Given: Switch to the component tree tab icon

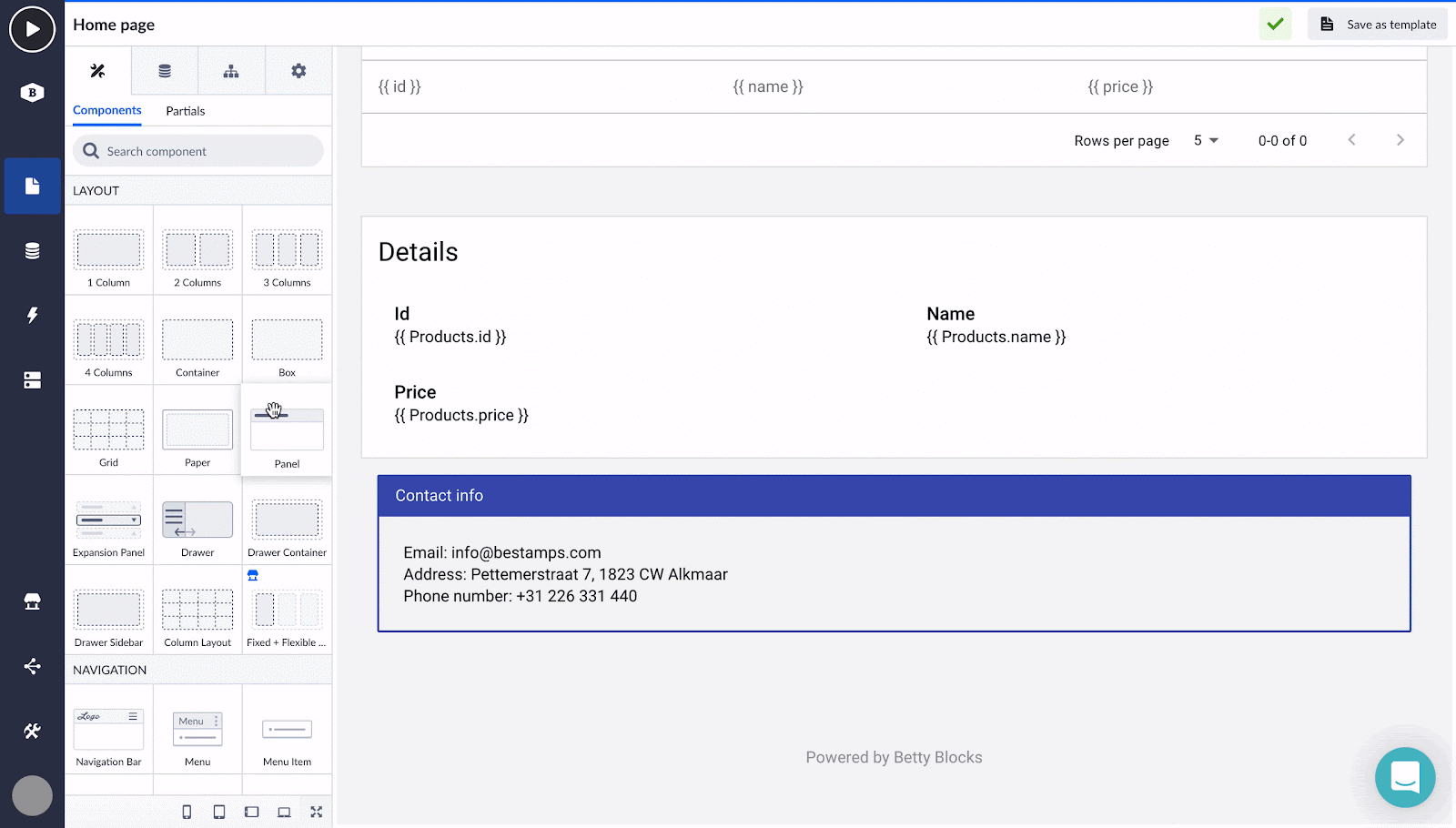Looking at the screenshot, I should point(231,71).
